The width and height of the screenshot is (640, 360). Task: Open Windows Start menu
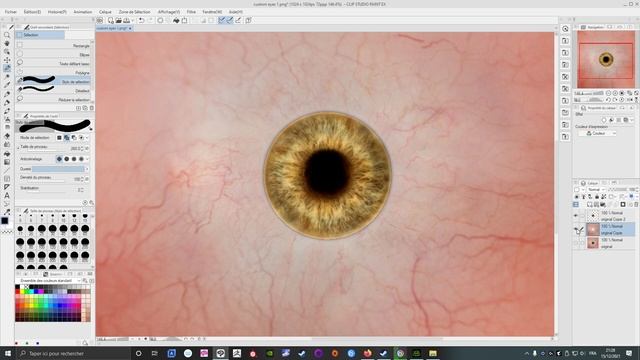7,353
